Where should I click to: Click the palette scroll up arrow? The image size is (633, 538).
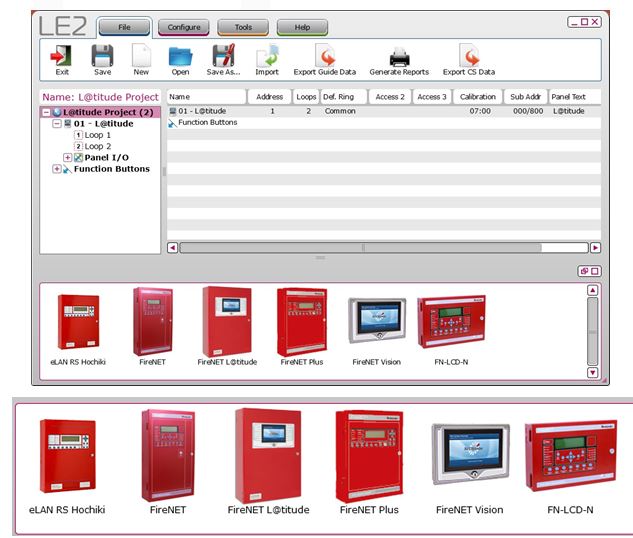[x=592, y=290]
